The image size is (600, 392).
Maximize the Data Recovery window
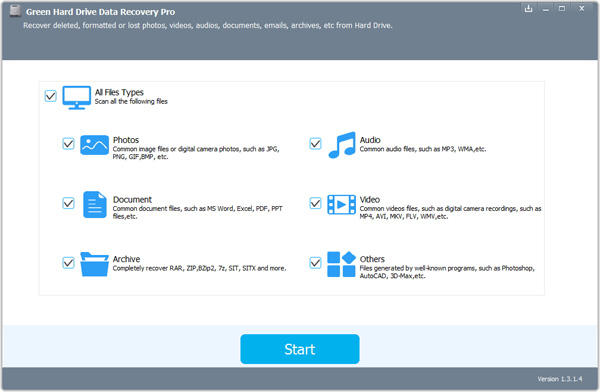point(562,8)
